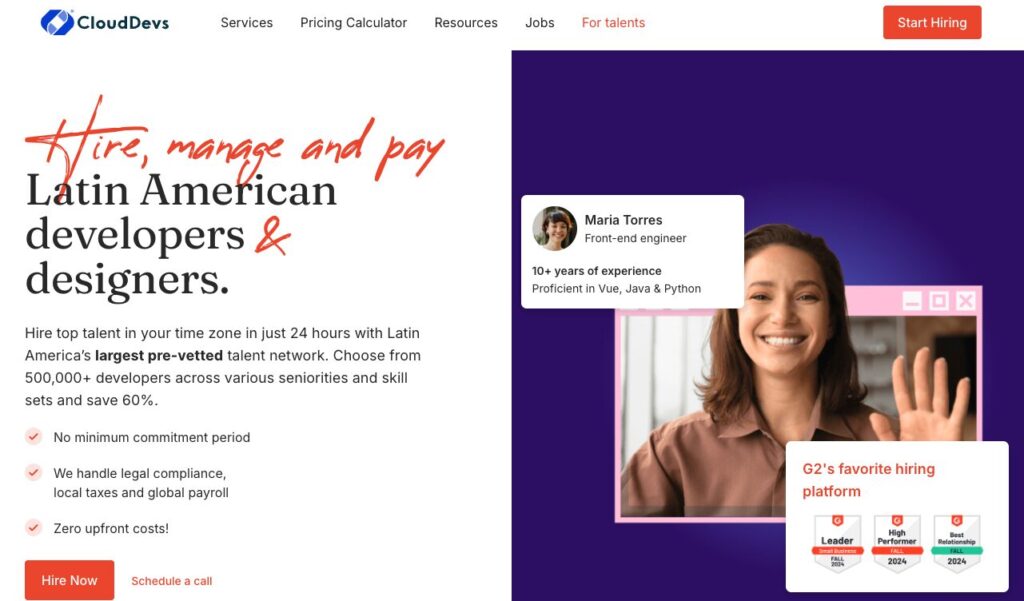Open the Pricing Calculator page

coord(353,23)
